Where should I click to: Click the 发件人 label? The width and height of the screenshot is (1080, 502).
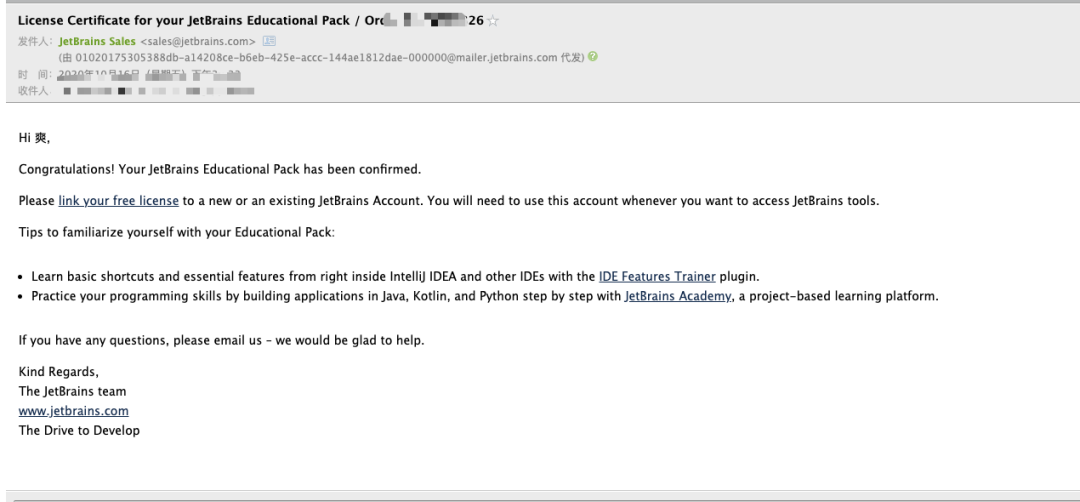click(x=34, y=41)
